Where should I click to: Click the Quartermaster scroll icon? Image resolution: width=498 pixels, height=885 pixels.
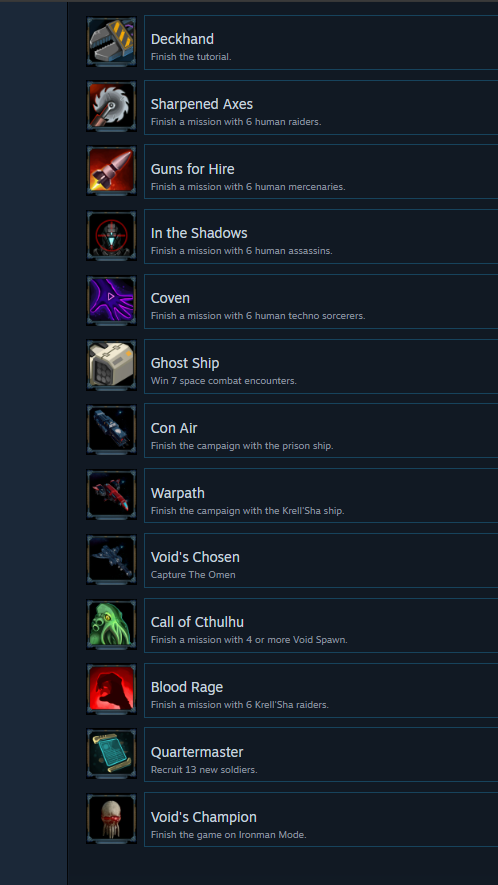click(x=111, y=755)
